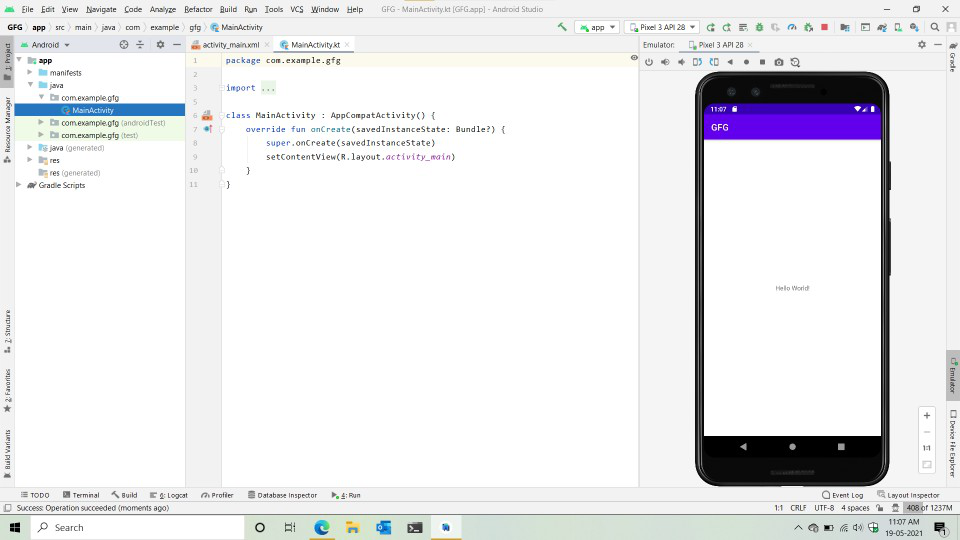Toggle the Project tool window side tab
960x540 pixels.
7,55
